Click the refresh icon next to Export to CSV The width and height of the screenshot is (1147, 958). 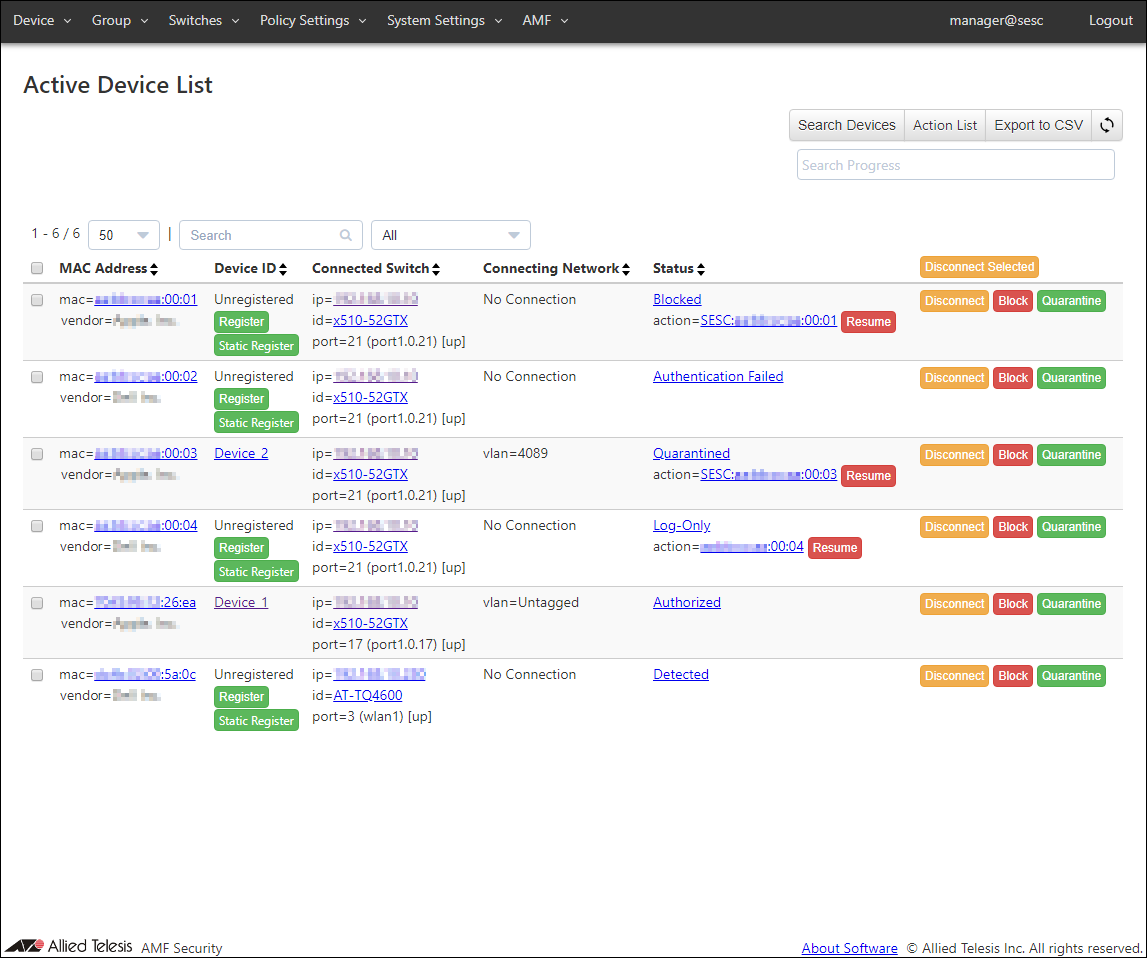coord(1107,125)
